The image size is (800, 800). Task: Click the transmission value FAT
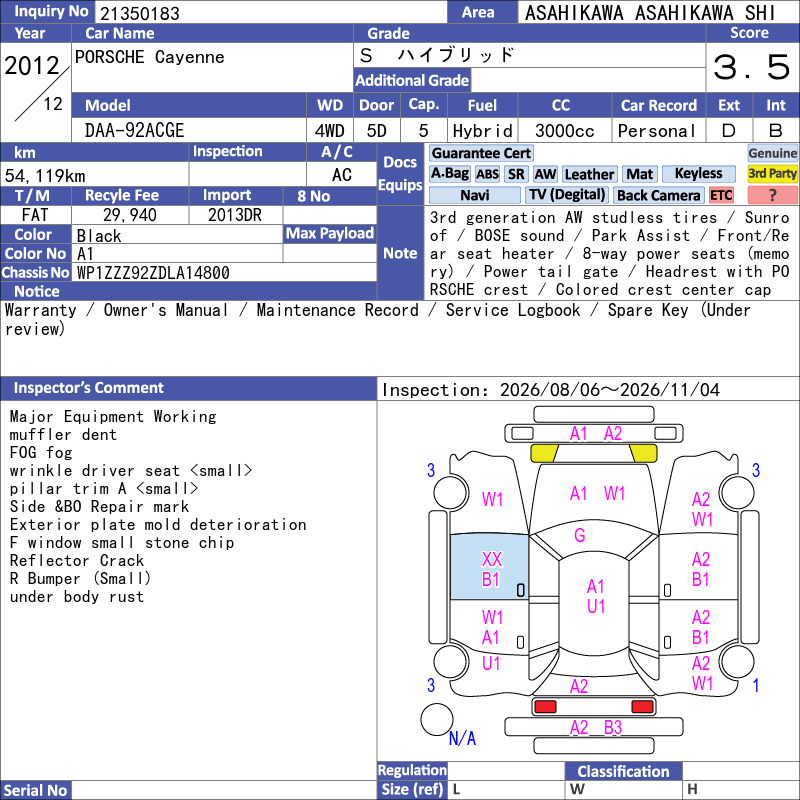pyautogui.click(x=35, y=215)
